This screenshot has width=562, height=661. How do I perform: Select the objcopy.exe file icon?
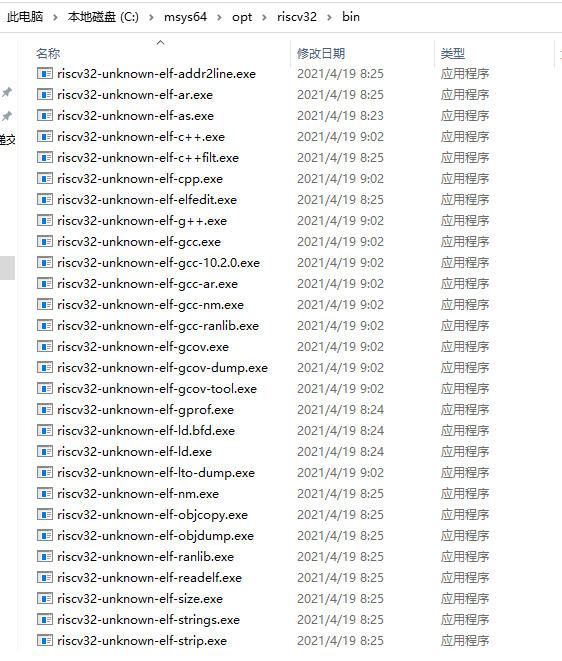(45, 514)
